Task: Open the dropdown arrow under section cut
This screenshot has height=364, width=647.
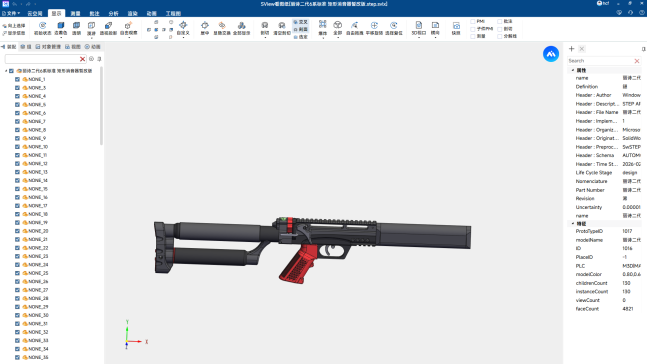Action: (264, 38)
